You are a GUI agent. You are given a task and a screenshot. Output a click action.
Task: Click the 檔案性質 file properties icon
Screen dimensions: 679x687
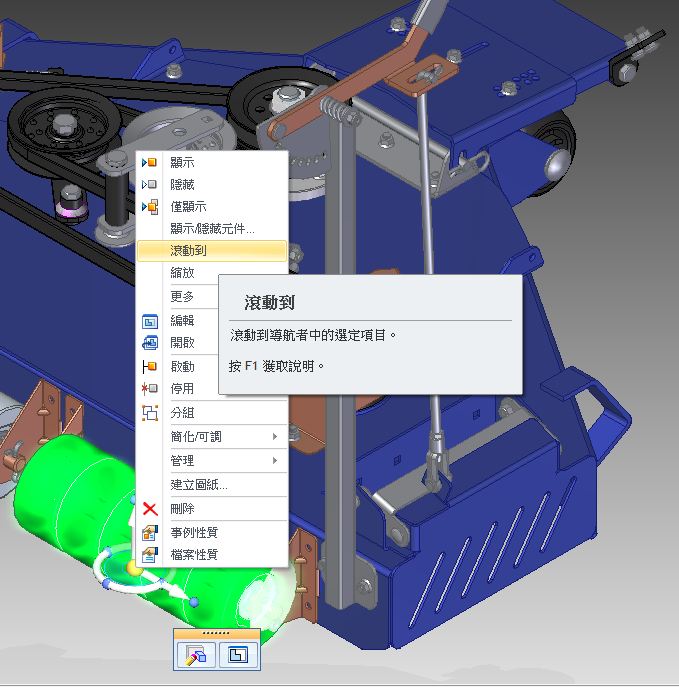point(150,555)
